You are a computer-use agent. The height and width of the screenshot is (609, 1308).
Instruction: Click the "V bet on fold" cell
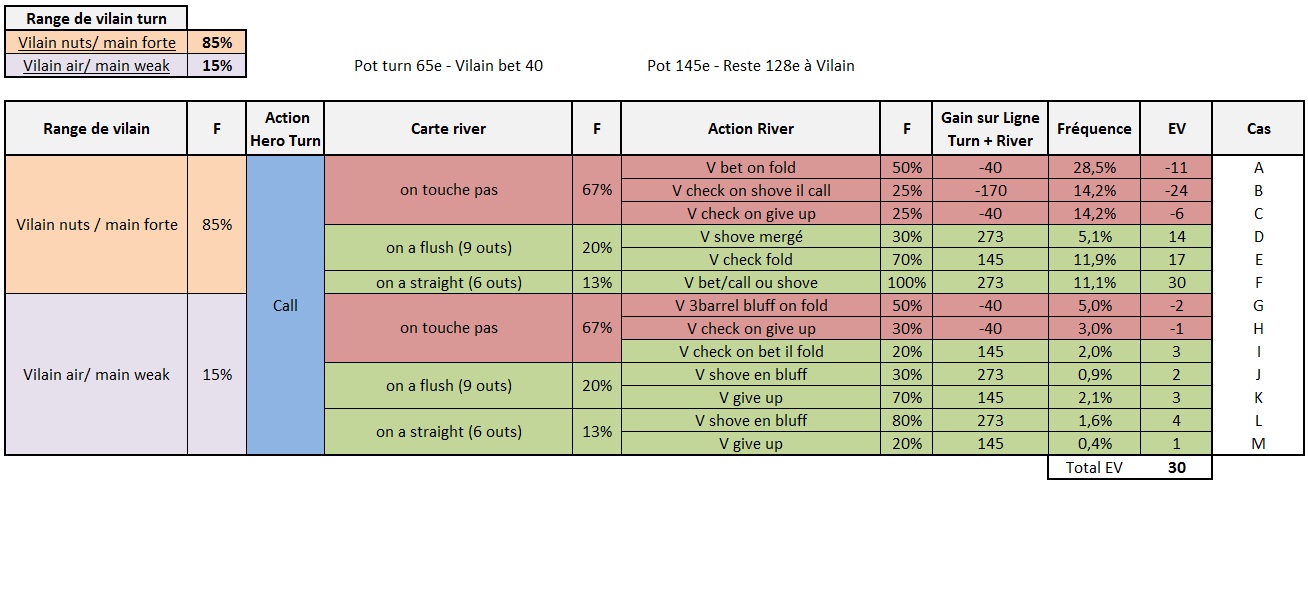point(750,168)
